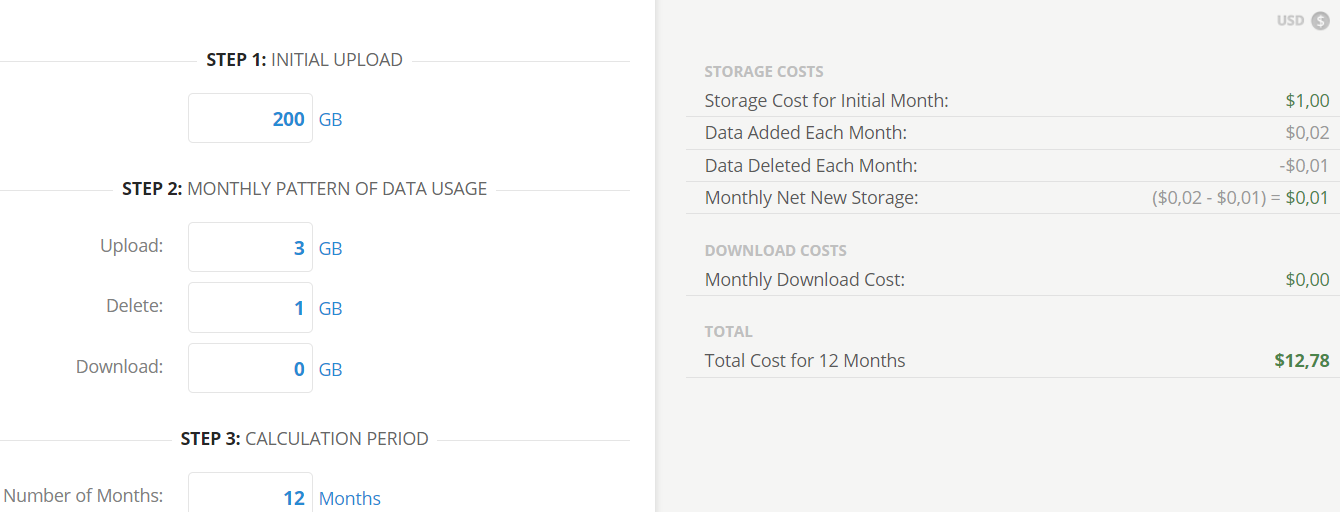
Task: Open the Initial Upload GB unit selector
Action: 330,120
